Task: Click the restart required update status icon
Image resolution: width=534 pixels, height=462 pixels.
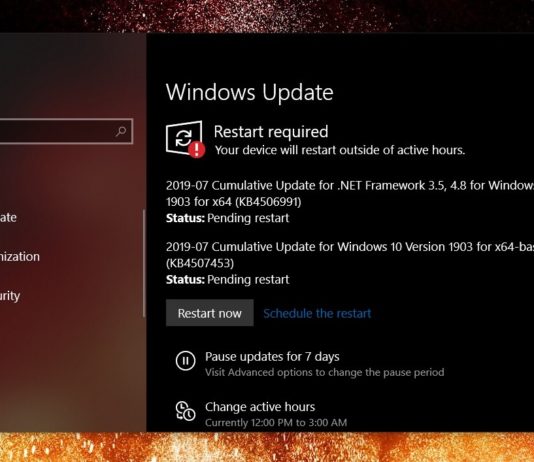Action: (x=185, y=139)
